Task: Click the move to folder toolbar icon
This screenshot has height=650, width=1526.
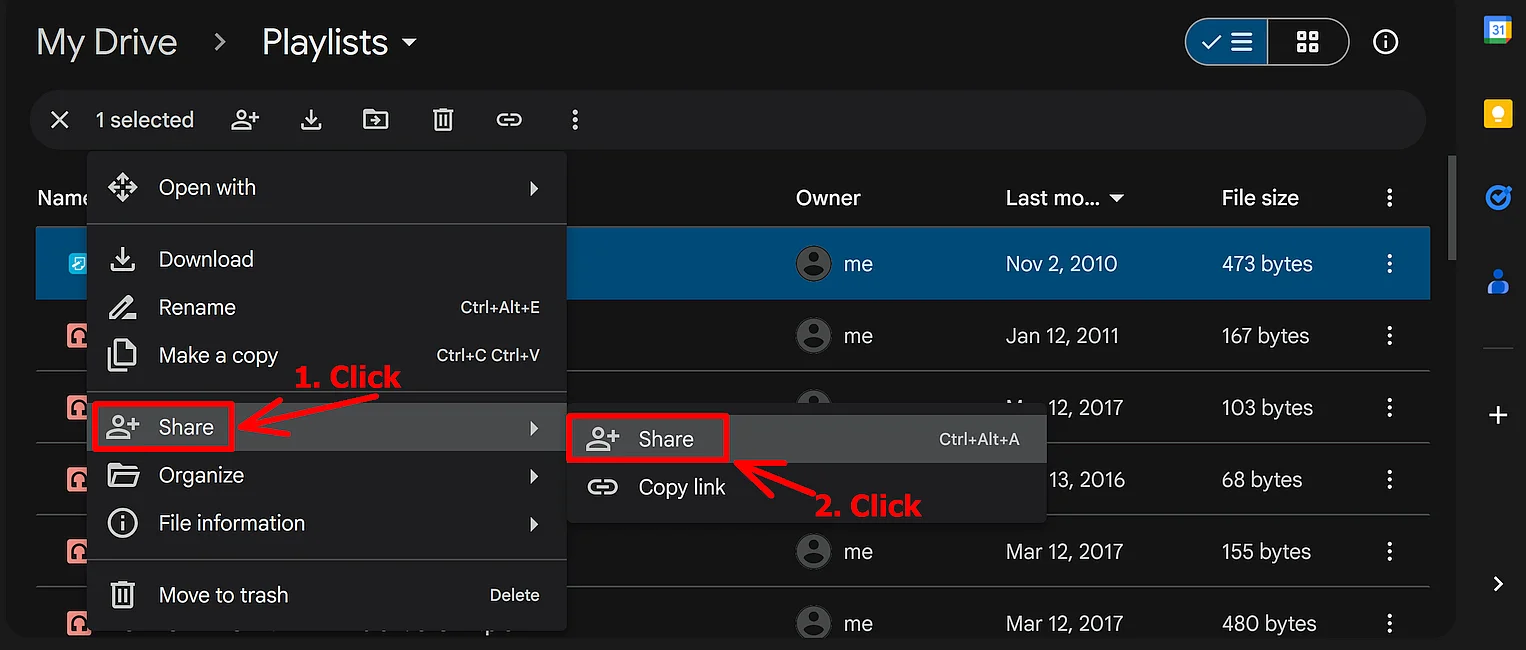Action: 375,120
